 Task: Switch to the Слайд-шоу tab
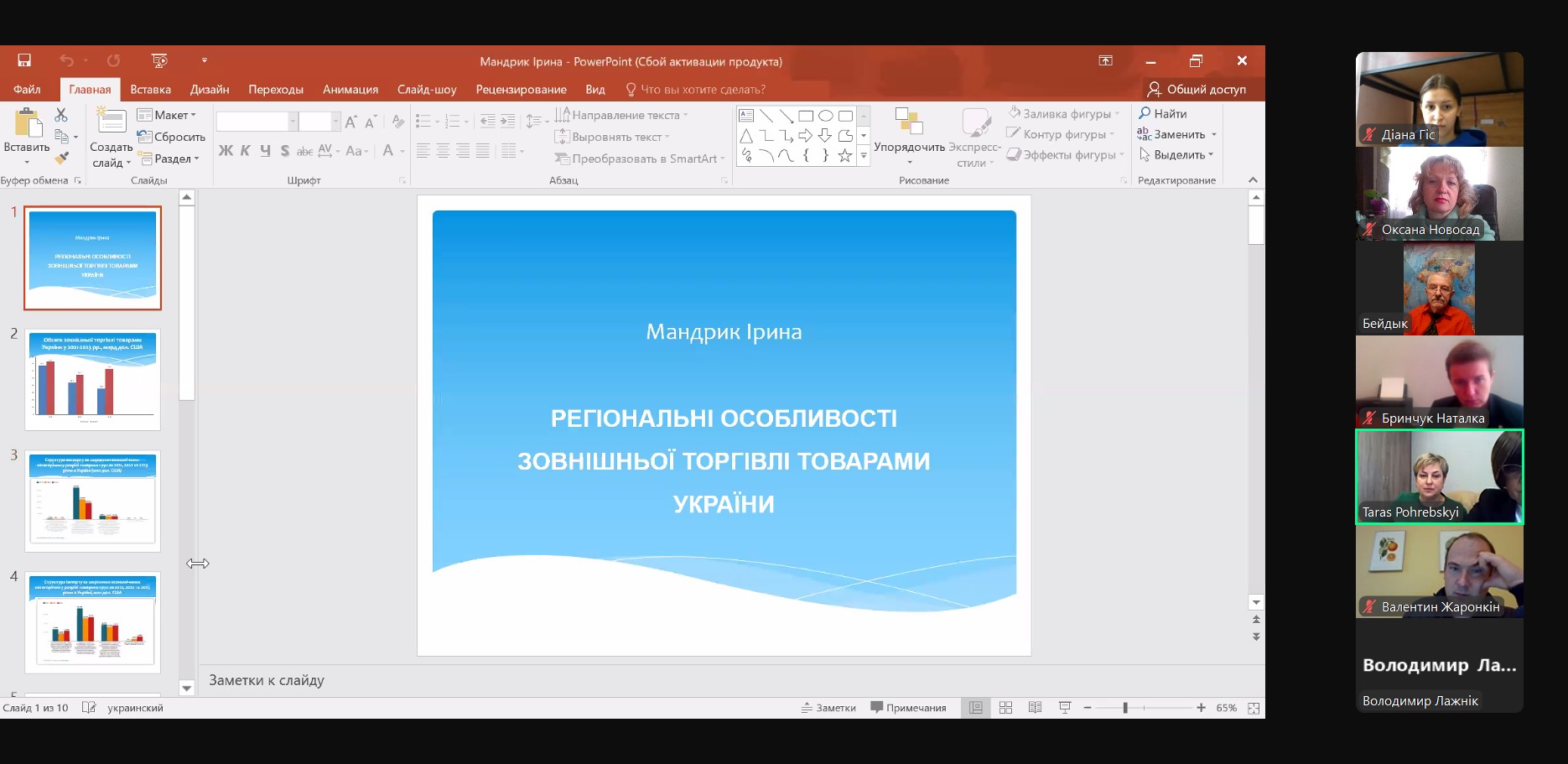(x=427, y=90)
